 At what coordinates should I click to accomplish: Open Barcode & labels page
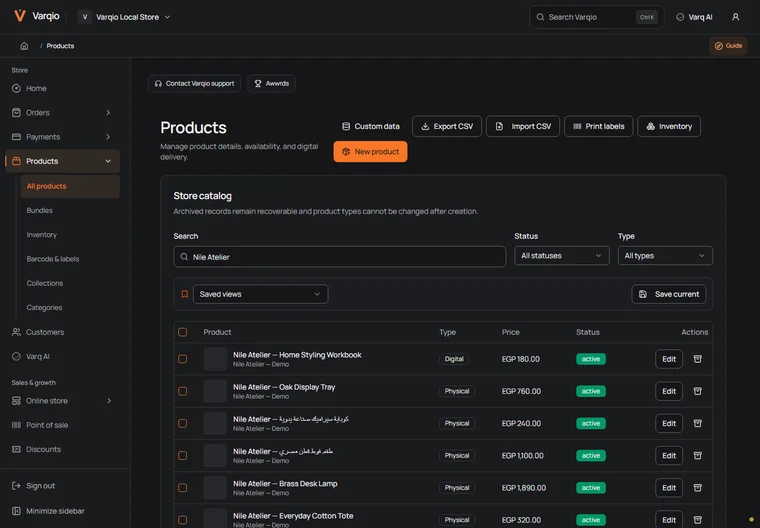coord(70,259)
